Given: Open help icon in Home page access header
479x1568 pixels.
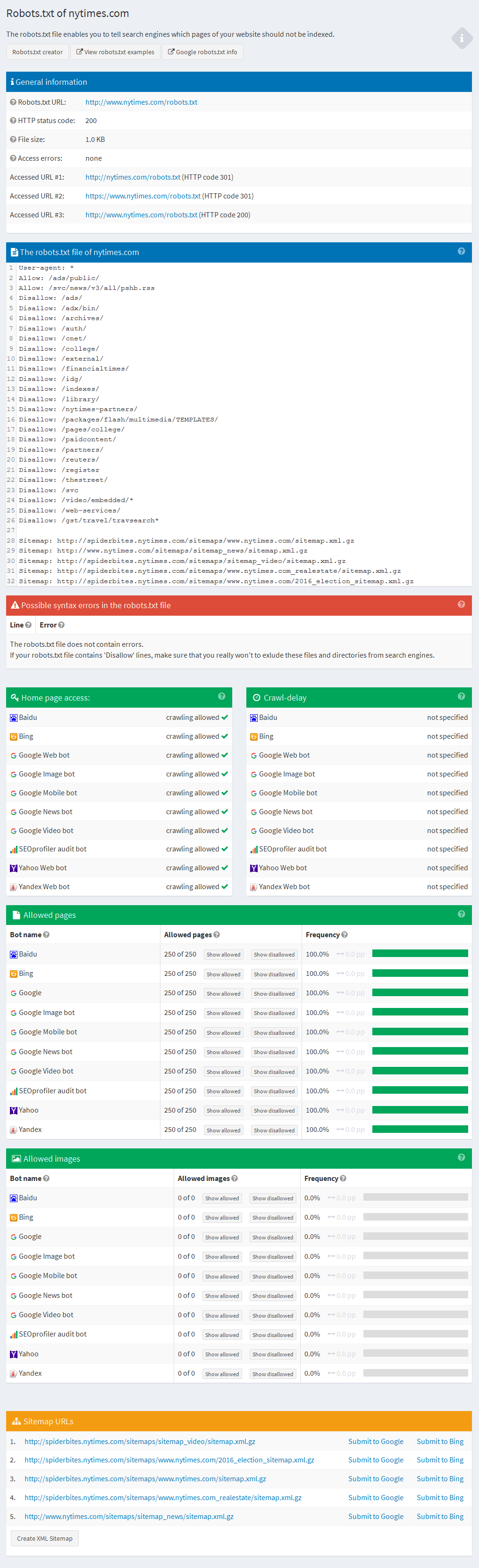Looking at the screenshot, I should point(222,696).
